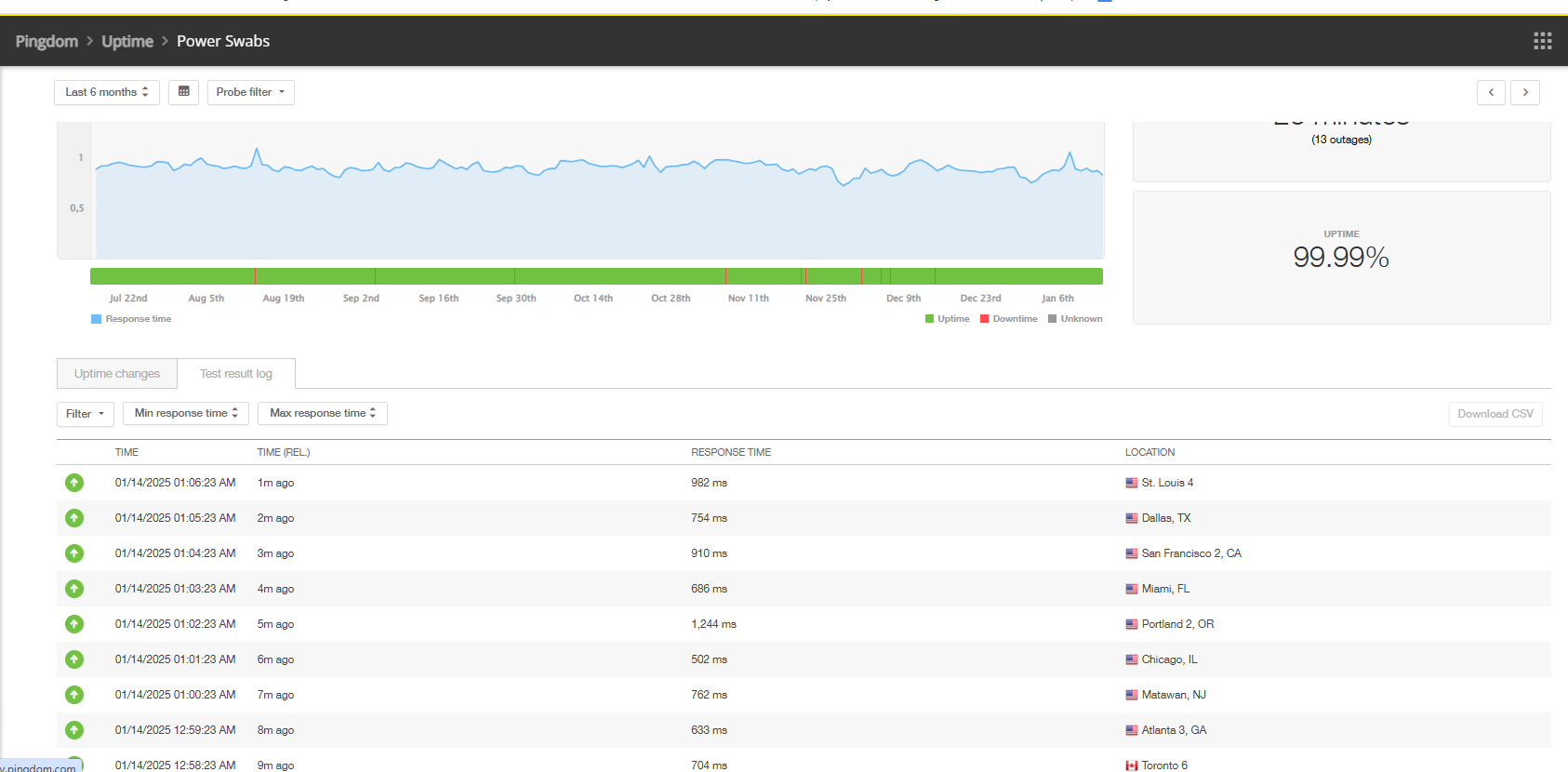This screenshot has width=1568, height=772.
Task: Open the Last 6 months dropdown
Action: coord(107,92)
